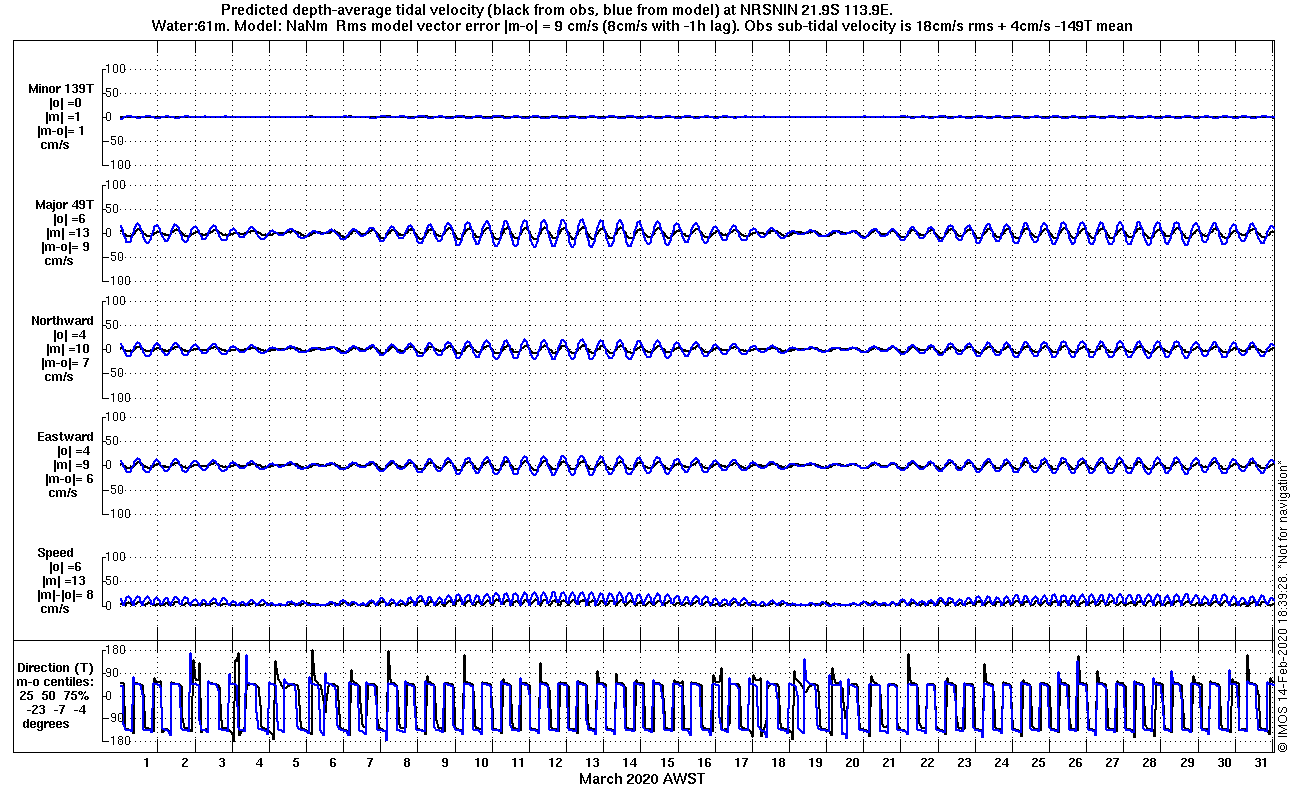Click the day '23' tick label on date axis

coord(964,763)
